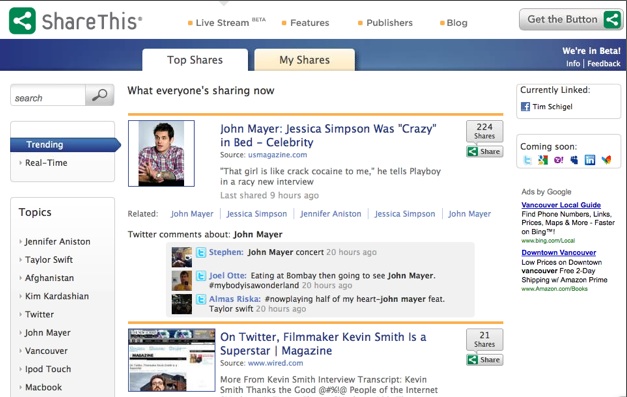Open the Publishers menu item
The image size is (627, 397).
(385, 23)
